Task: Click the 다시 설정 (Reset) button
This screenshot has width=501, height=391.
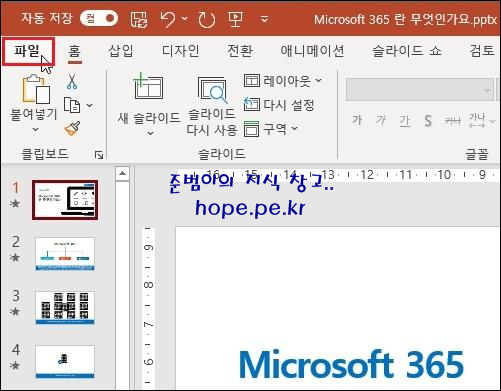Action: (x=279, y=105)
